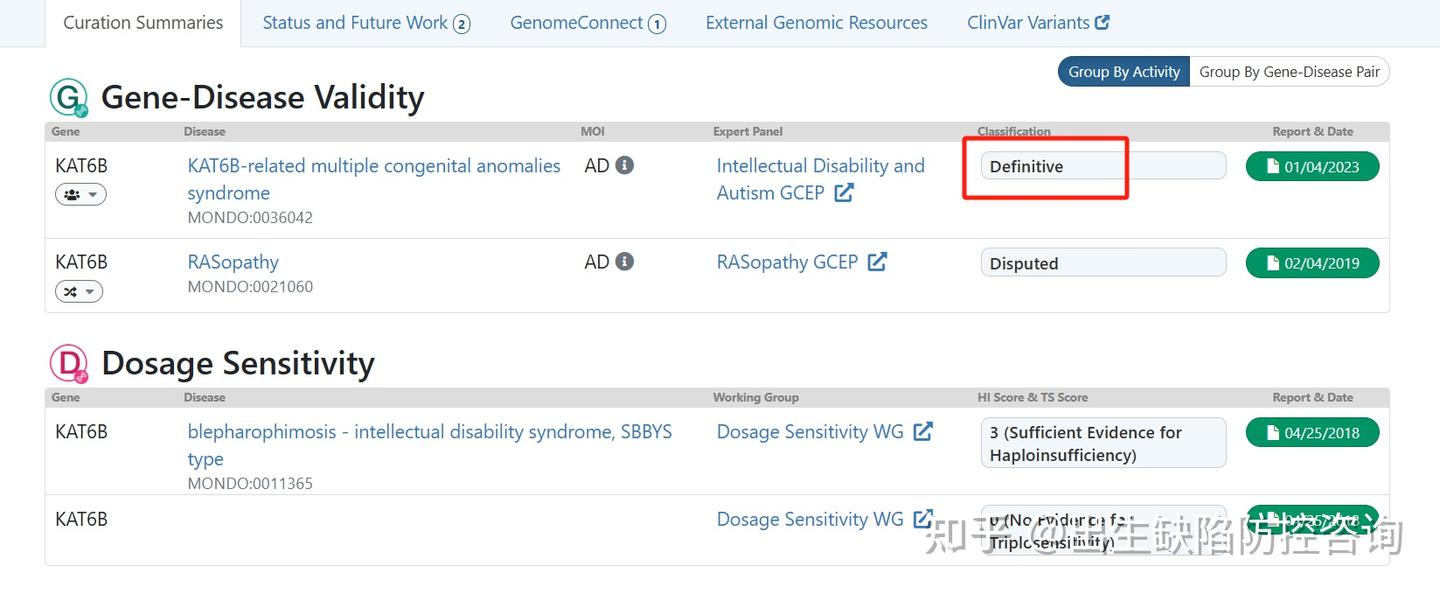Select the Group By Activity toggle

click(x=1124, y=71)
